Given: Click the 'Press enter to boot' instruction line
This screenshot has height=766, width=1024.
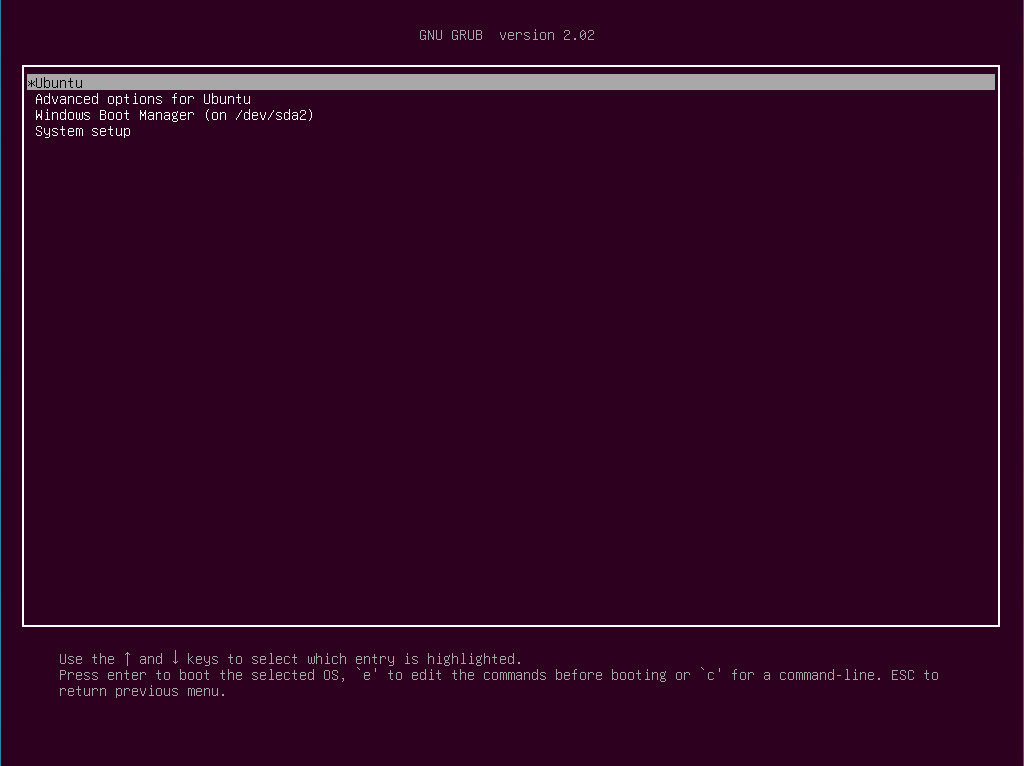Looking at the screenshot, I should 499,675.
